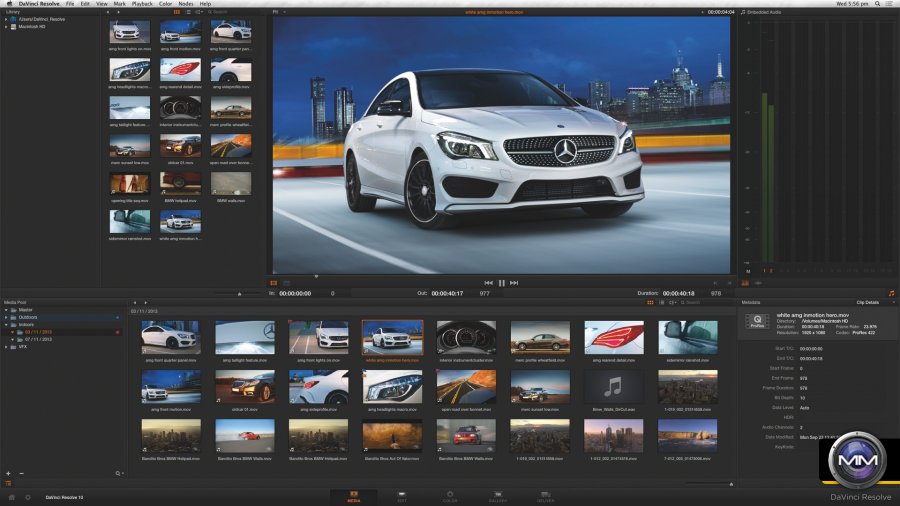Expand the Macintosh HD library volume

click(x=6, y=26)
